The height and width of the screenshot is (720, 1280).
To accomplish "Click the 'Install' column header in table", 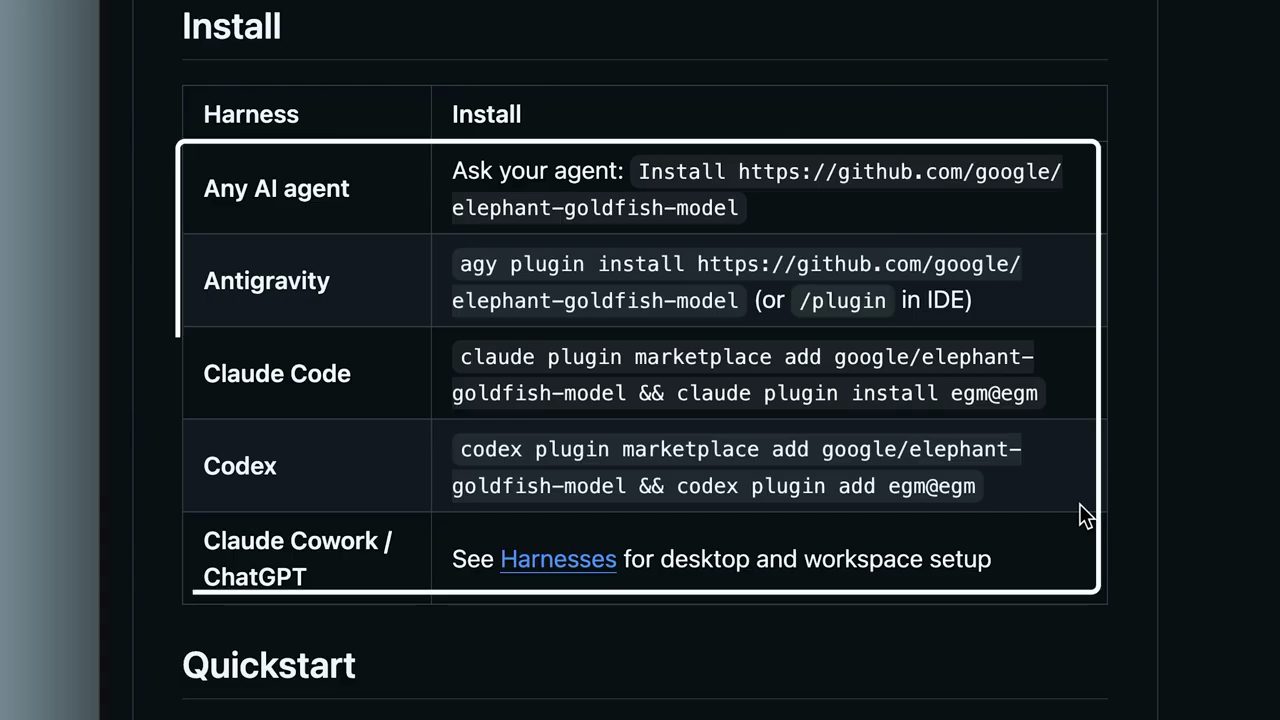I will [x=486, y=114].
